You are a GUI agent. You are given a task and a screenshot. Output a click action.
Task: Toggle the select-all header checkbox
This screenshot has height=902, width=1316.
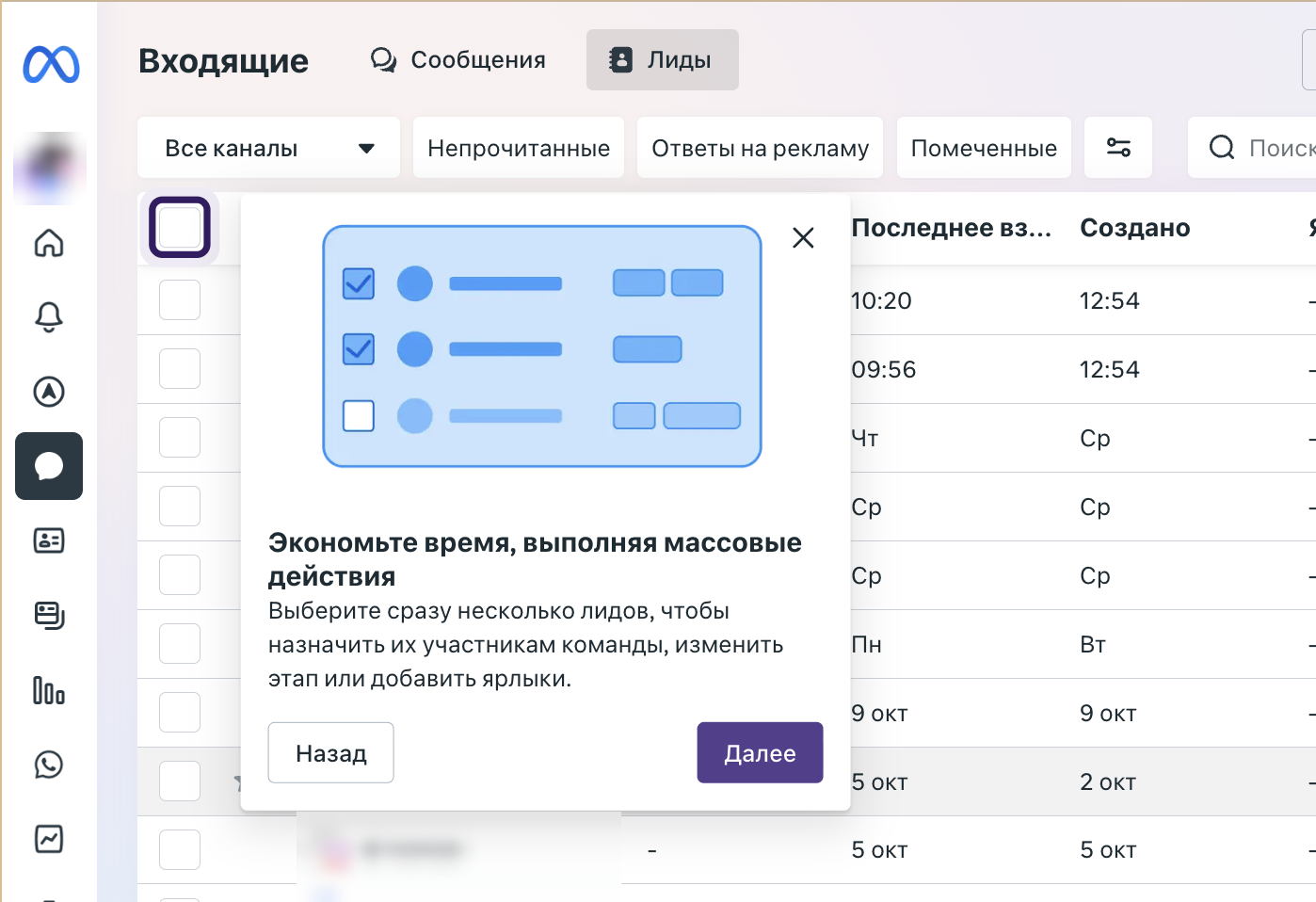[180, 227]
